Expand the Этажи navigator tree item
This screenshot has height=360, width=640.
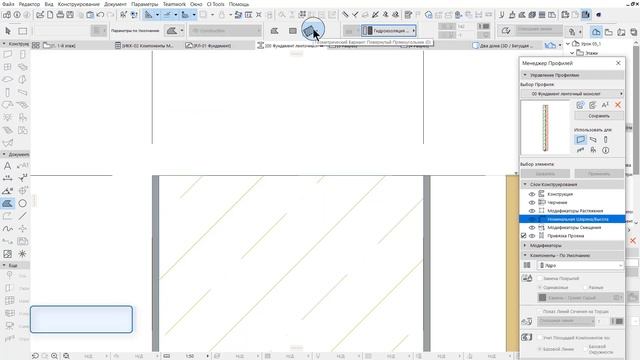pyautogui.click(x=572, y=53)
